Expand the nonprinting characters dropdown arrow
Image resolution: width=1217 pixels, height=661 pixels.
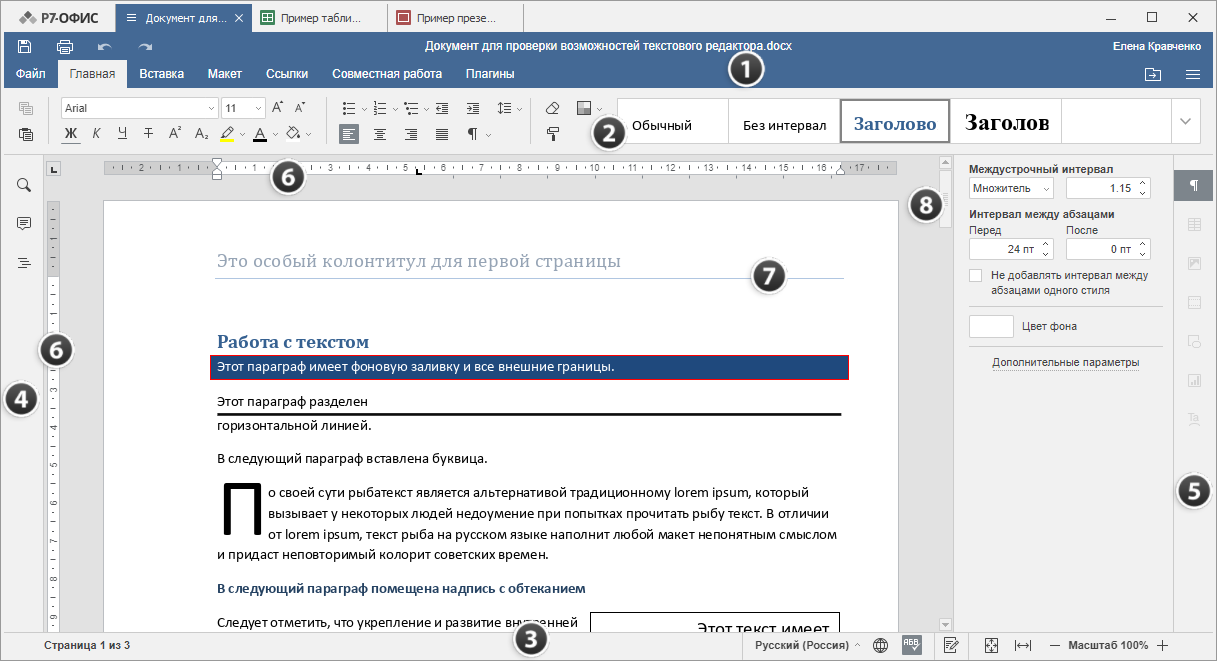pyautogui.click(x=489, y=134)
